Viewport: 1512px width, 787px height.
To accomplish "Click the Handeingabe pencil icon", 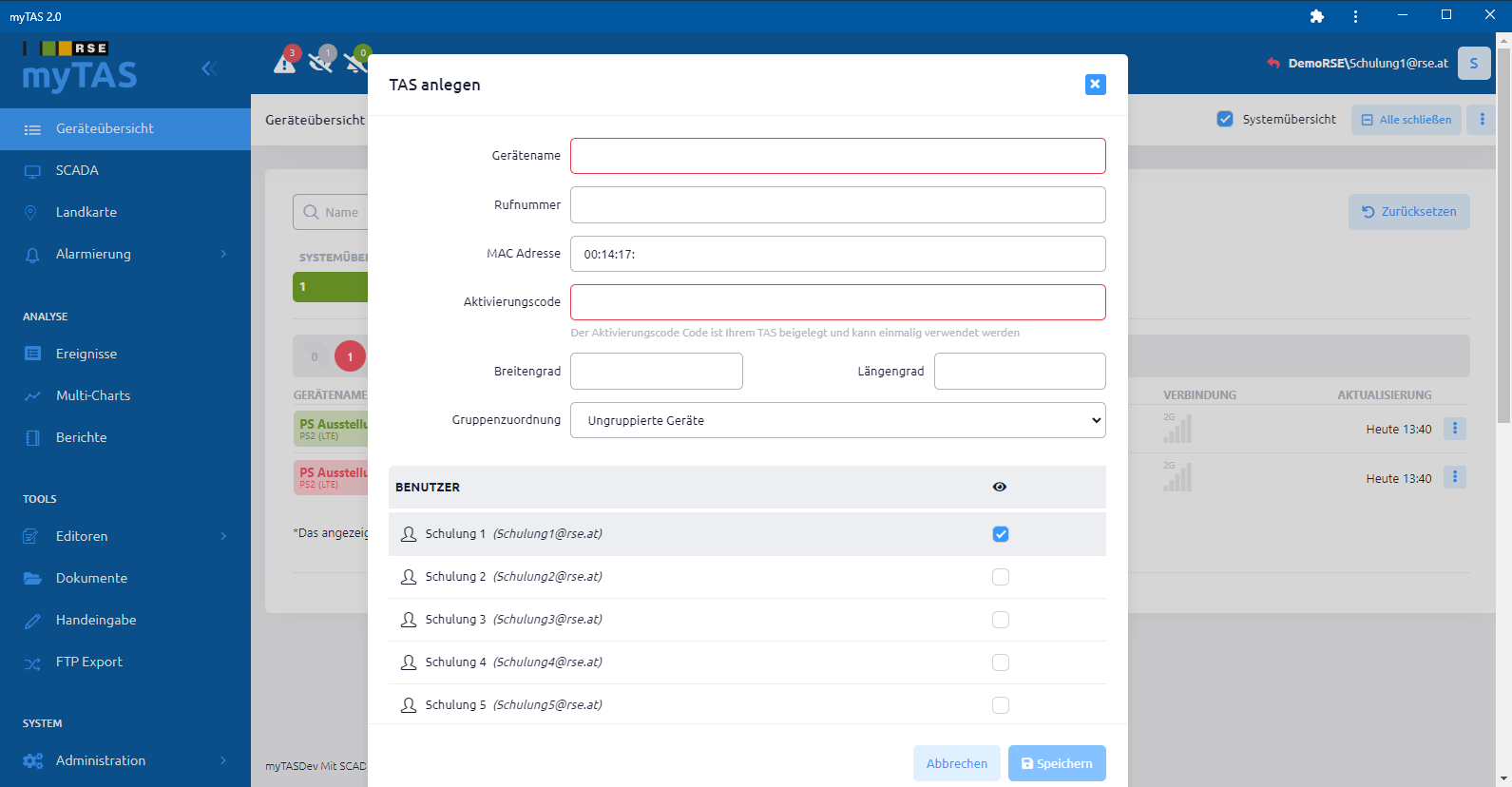I will click(32, 621).
